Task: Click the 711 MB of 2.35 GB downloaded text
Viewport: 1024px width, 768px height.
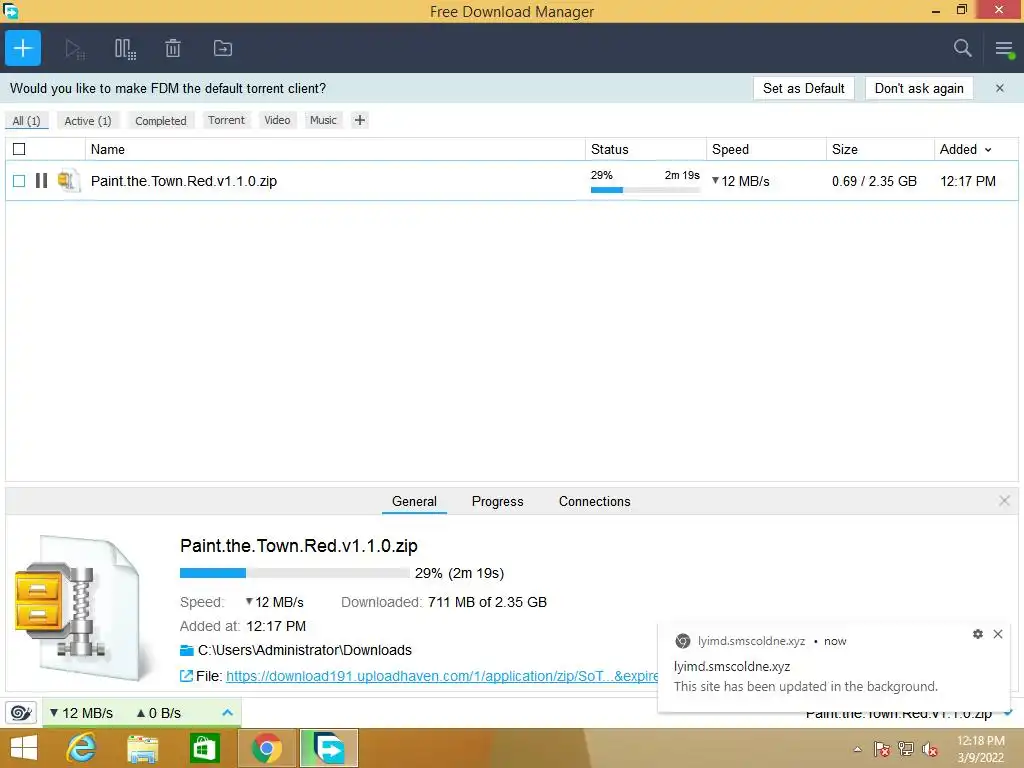Action: pos(487,602)
